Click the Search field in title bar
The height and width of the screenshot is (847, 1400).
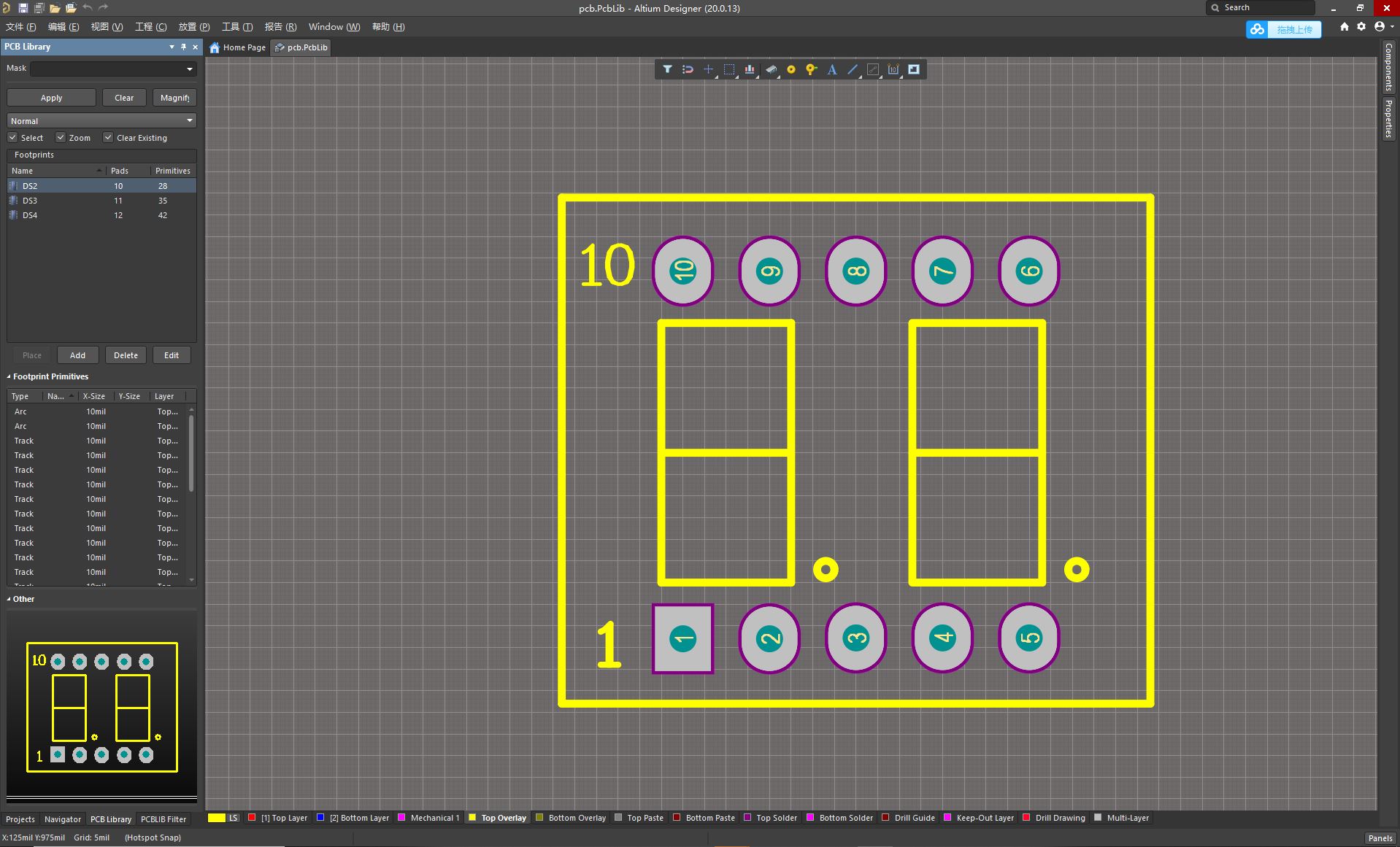(1261, 8)
